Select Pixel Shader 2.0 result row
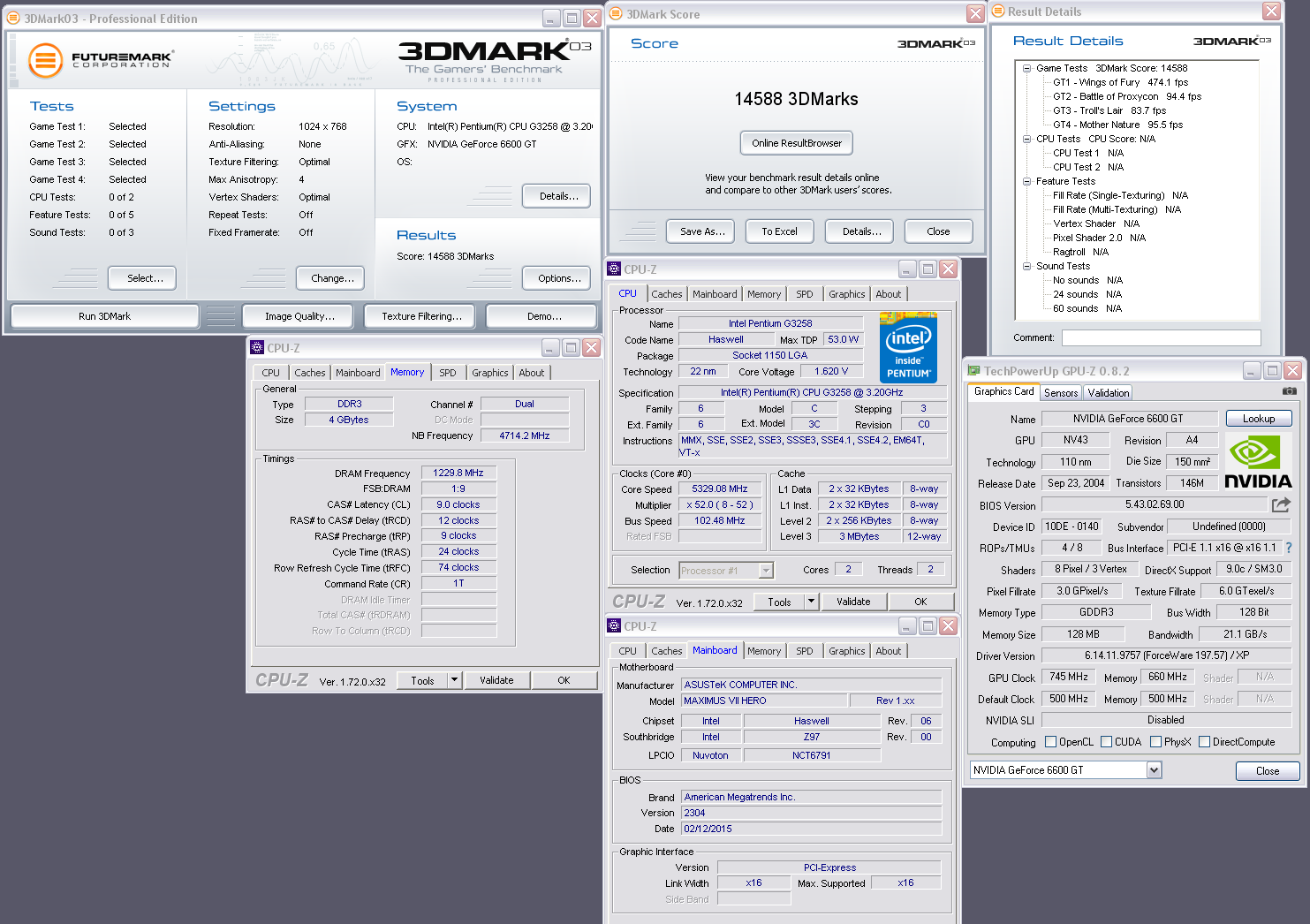The width and height of the screenshot is (1310, 924). click(x=1099, y=238)
